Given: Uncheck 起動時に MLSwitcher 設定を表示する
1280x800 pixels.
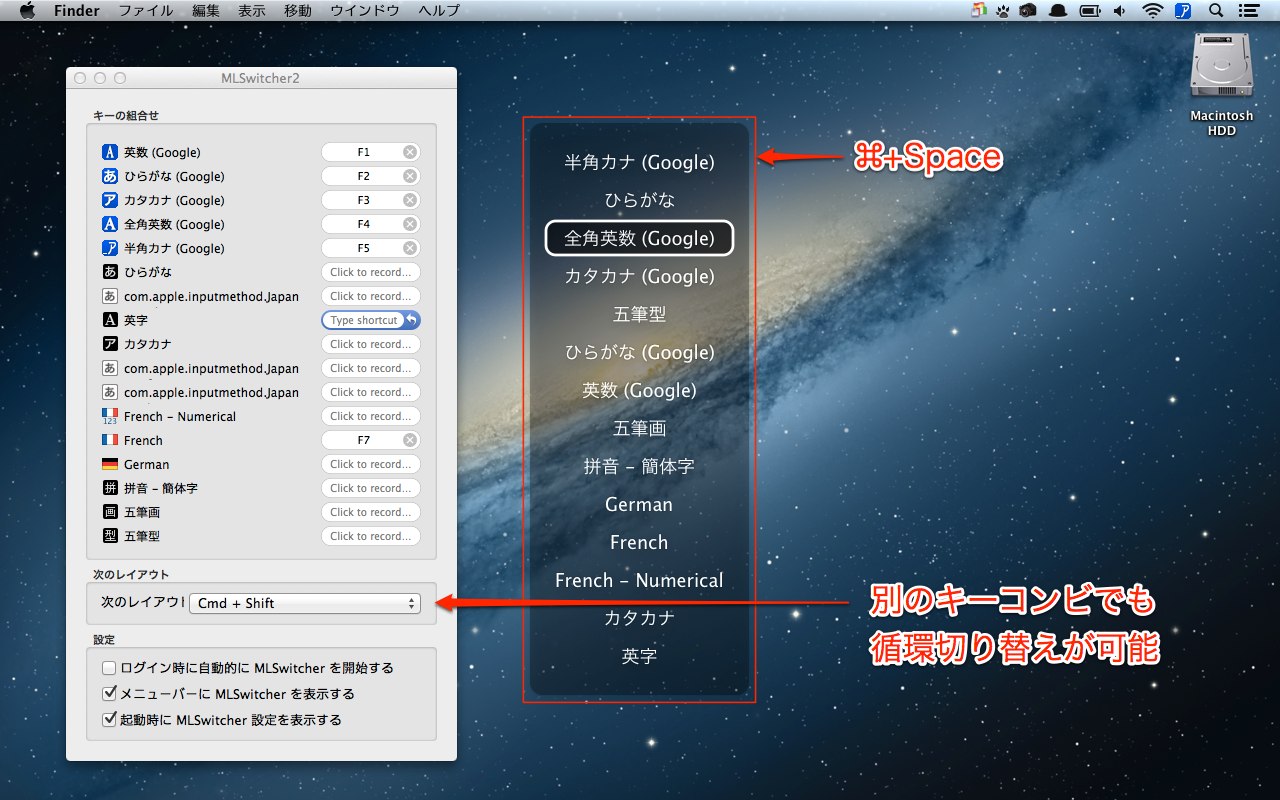Looking at the screenshot, I should [x=110, y=720].
